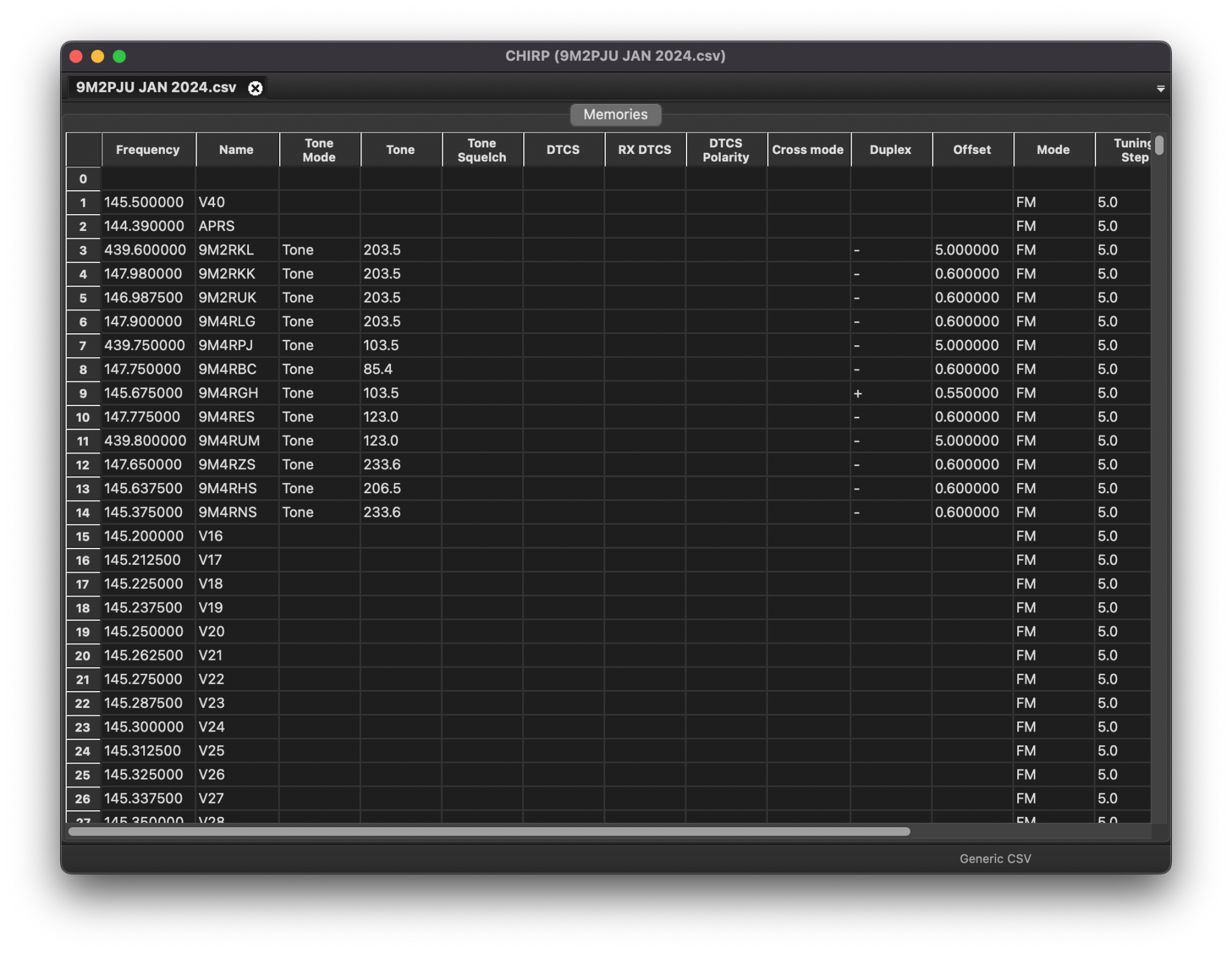Click the Tone Mode column header

(x=319, y=149)
